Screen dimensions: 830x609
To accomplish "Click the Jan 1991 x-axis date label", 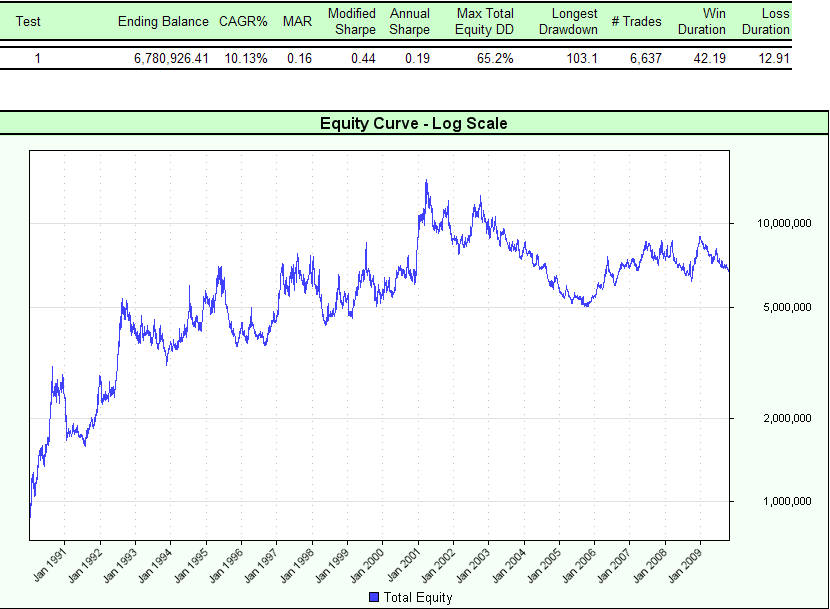I will 48,566.
